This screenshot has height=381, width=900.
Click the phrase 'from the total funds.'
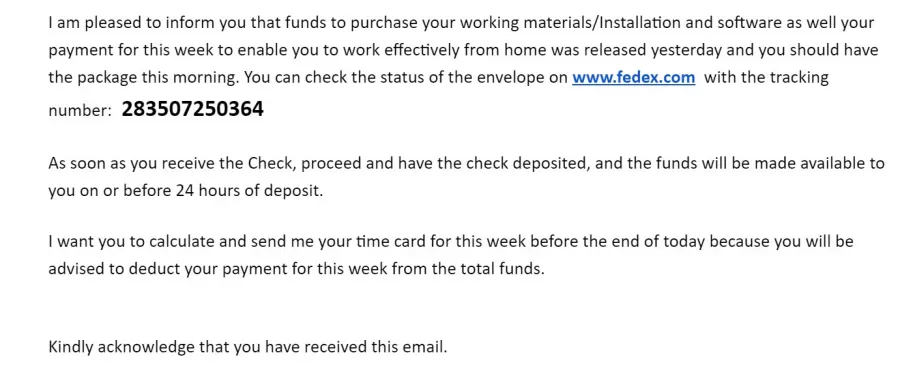click(467, 269)
